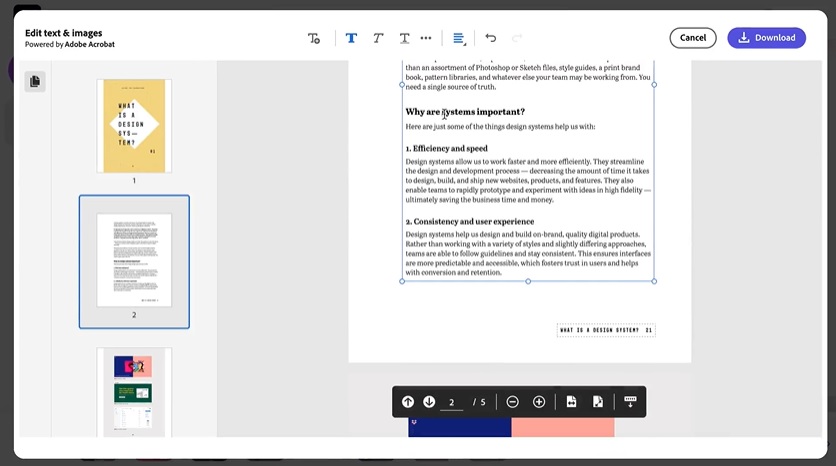The height and width of the screenshot is (466, 836).
Task: Click the Cancel button
Action: coord(693,38)
